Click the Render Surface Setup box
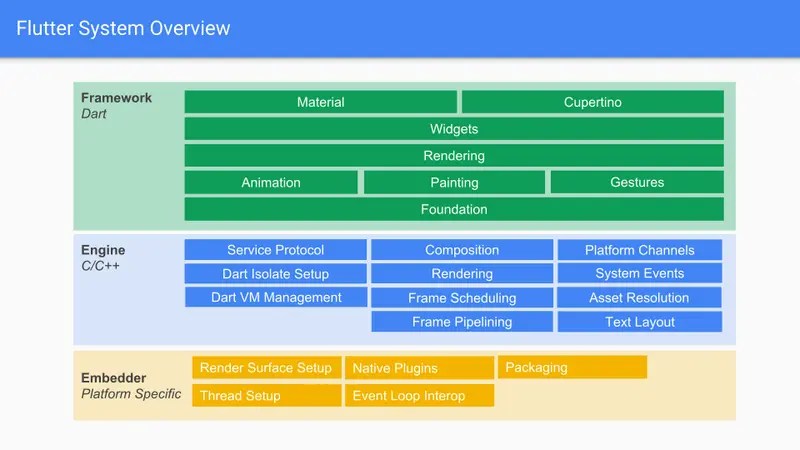Image resolution: width=800 pixels, height=450 pixels. [x=267, y=368]
